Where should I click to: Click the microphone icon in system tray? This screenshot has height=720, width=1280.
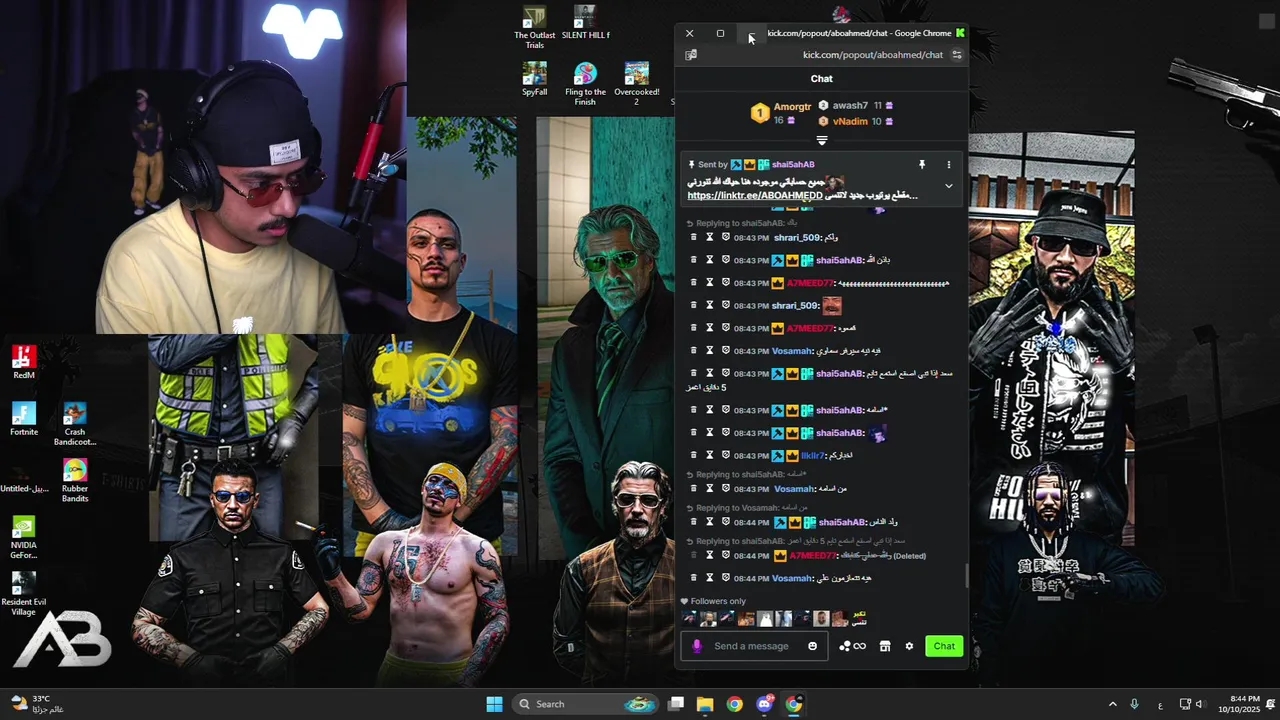1134,704
